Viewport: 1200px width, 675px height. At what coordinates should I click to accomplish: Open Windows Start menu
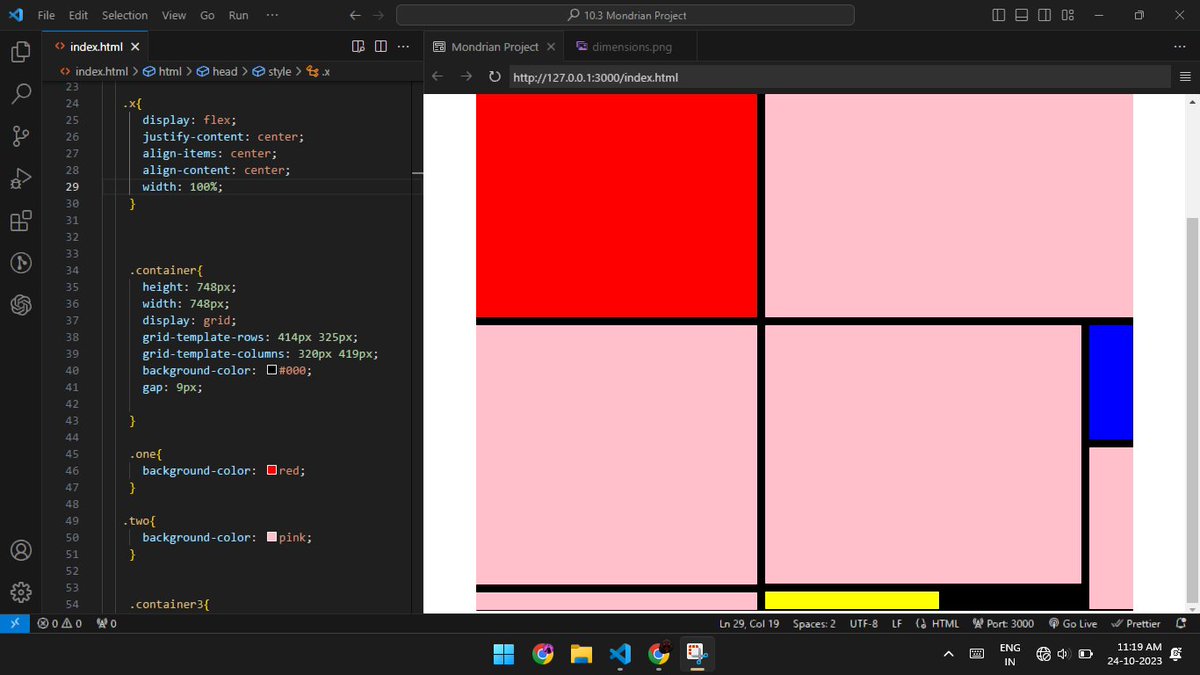tap(504, 654)
